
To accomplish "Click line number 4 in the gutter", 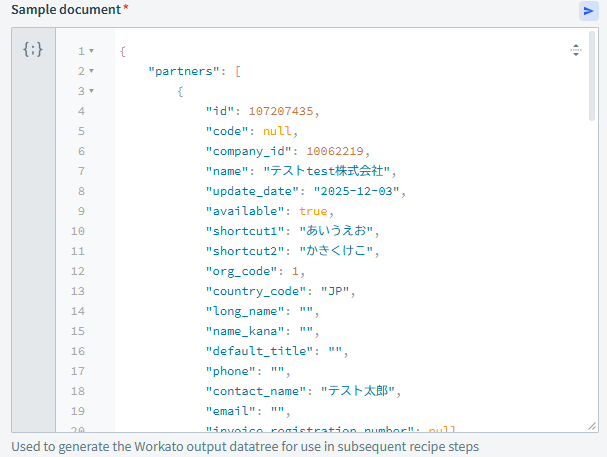I will click(81, 111).
